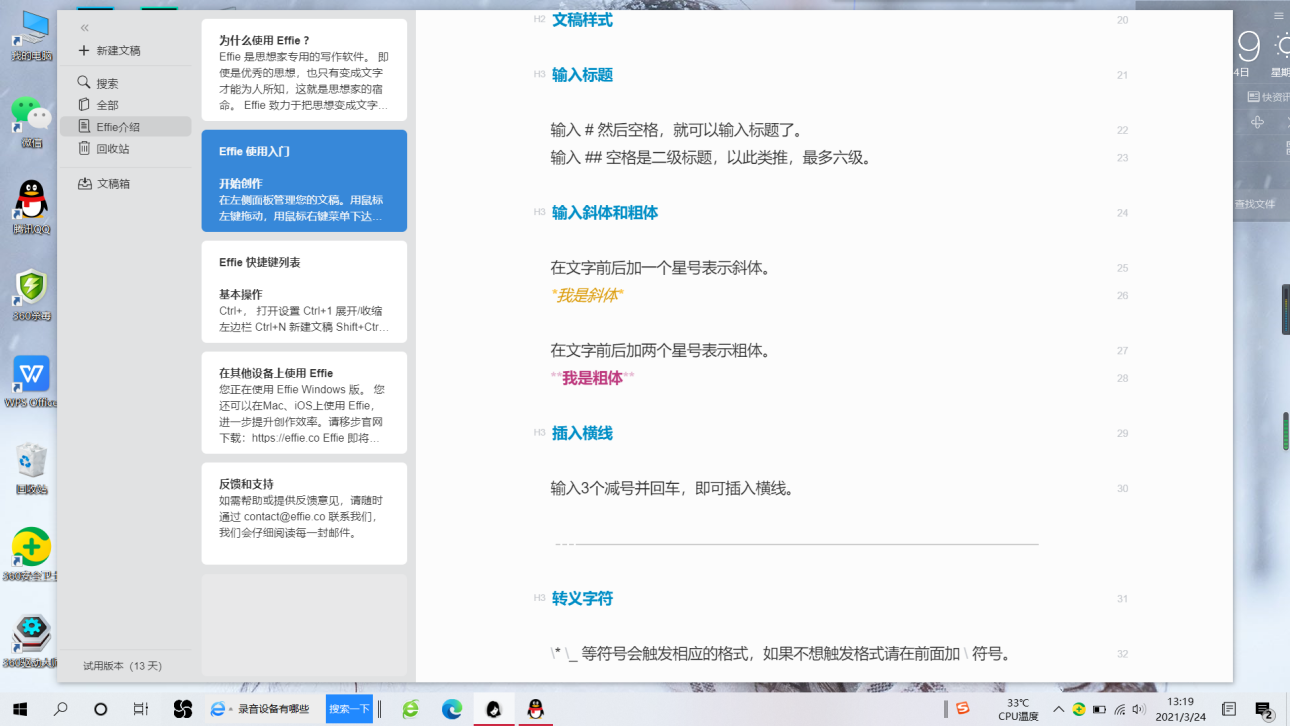The image size is (1290, 726).
Task: Click the 试用版本（13 天）label
Action: pos(122,664)
